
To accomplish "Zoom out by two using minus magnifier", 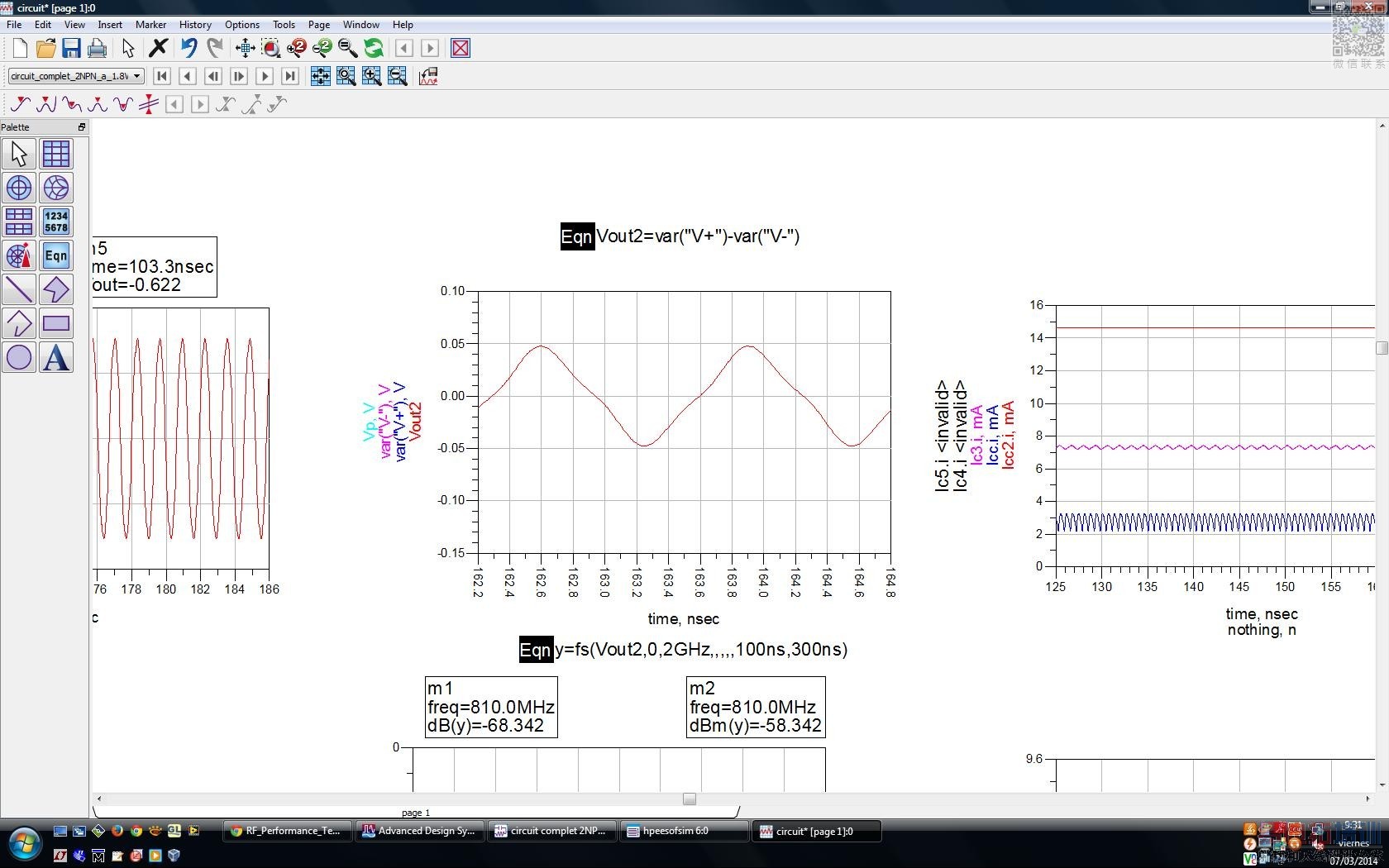I will pyautogui.click(x=322, y=48).
